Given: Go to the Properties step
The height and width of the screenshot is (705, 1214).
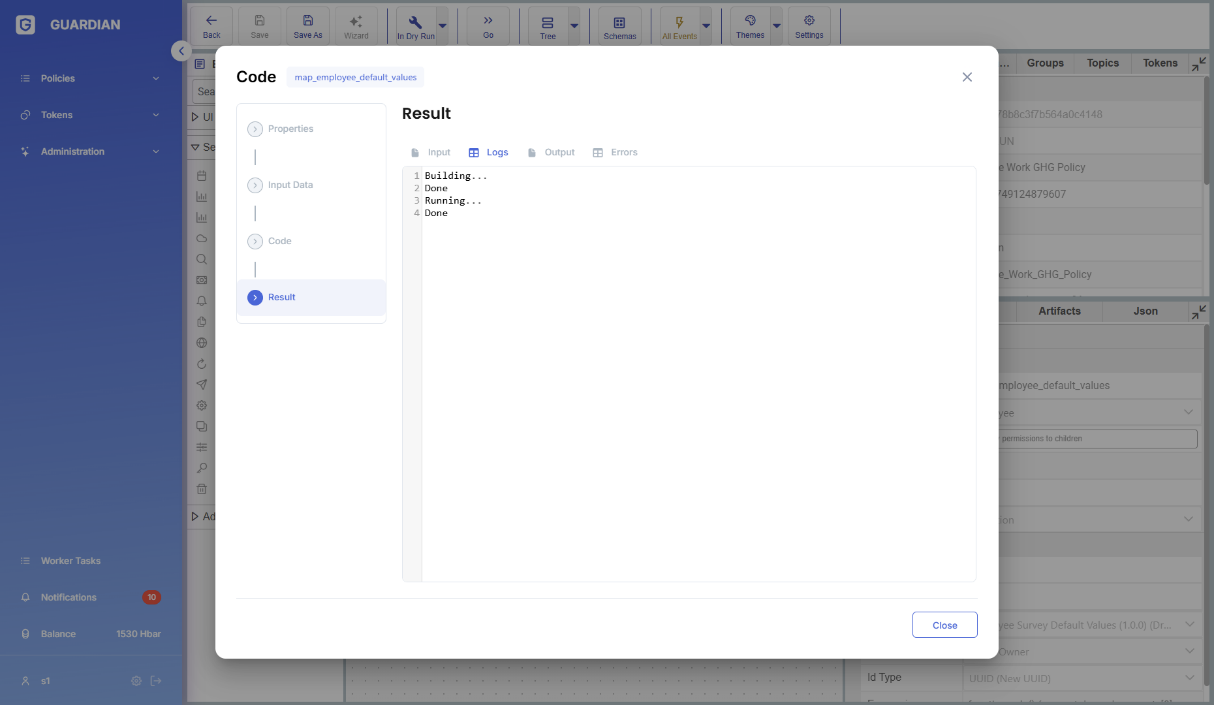Looking at the screenshot, I should (290, 129).
